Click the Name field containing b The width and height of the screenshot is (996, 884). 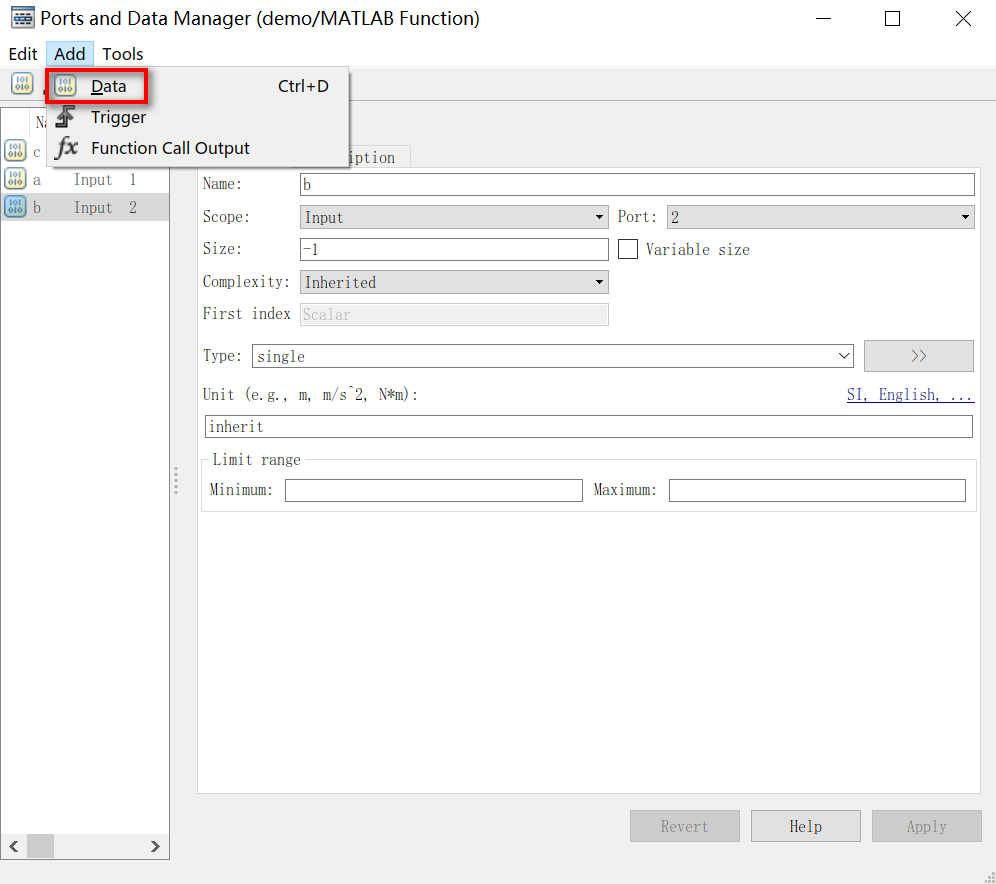(637, 185)
